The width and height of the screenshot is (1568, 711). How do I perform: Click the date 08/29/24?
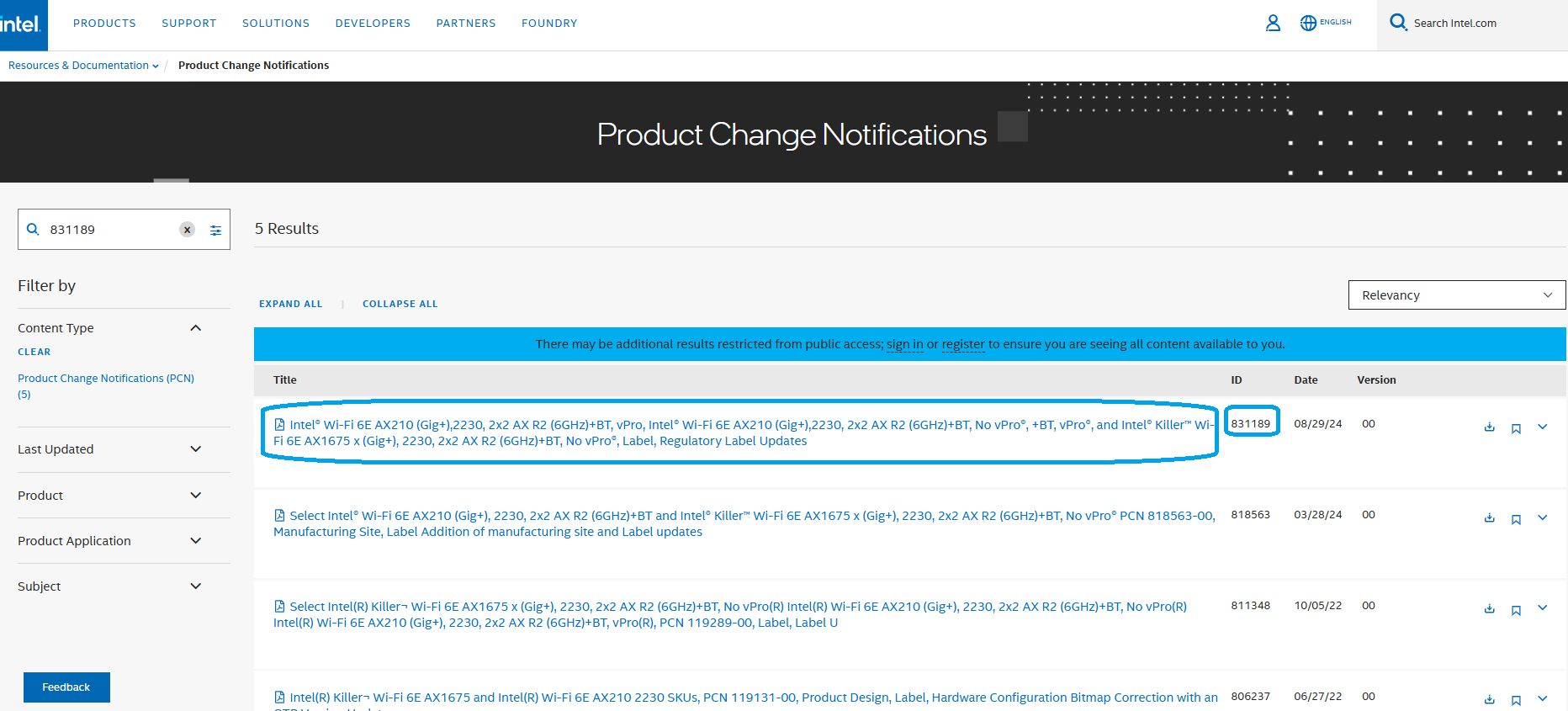pyautogui.click(x=1318, y=424)
